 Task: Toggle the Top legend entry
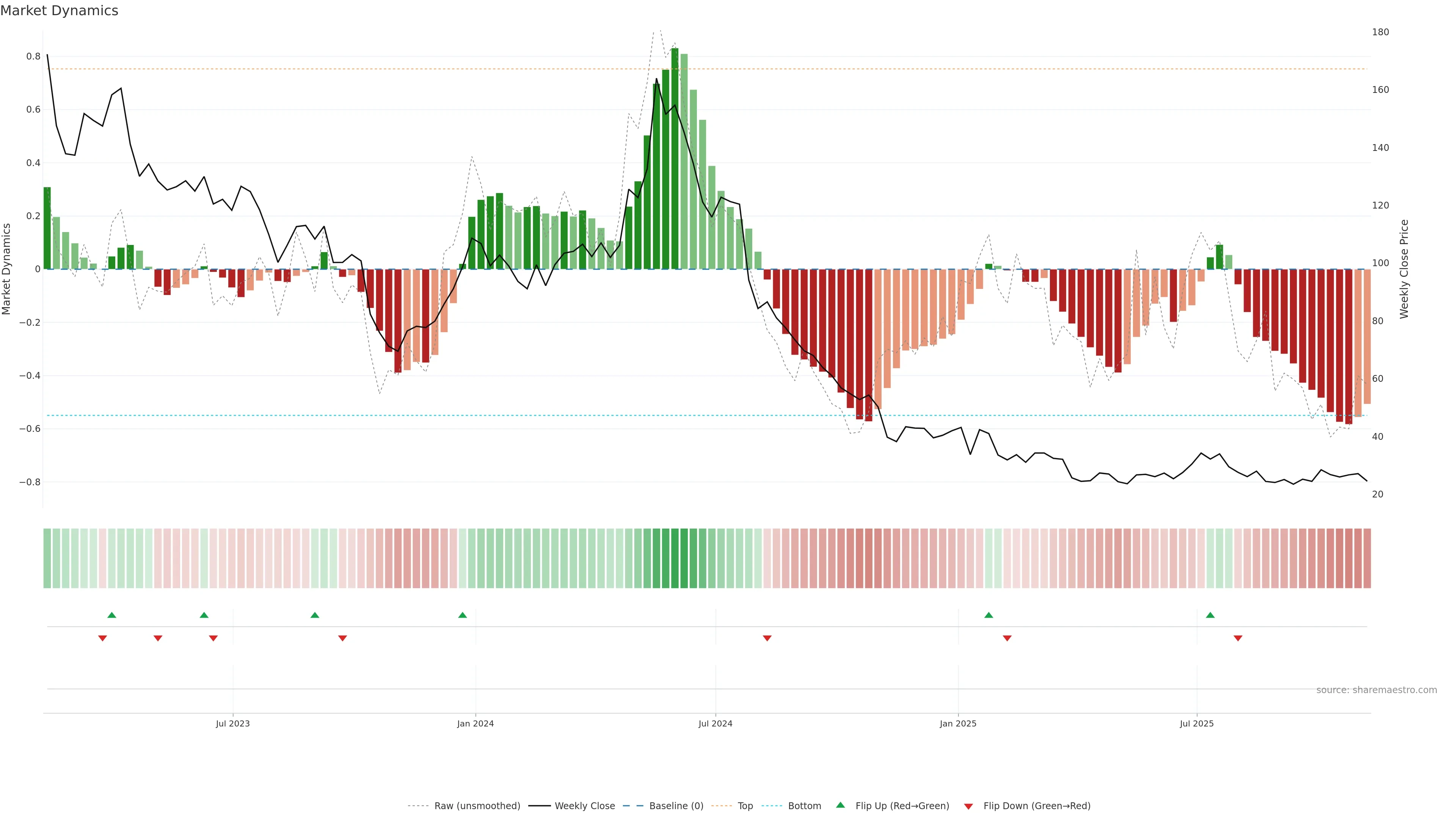tap(744, 806)
